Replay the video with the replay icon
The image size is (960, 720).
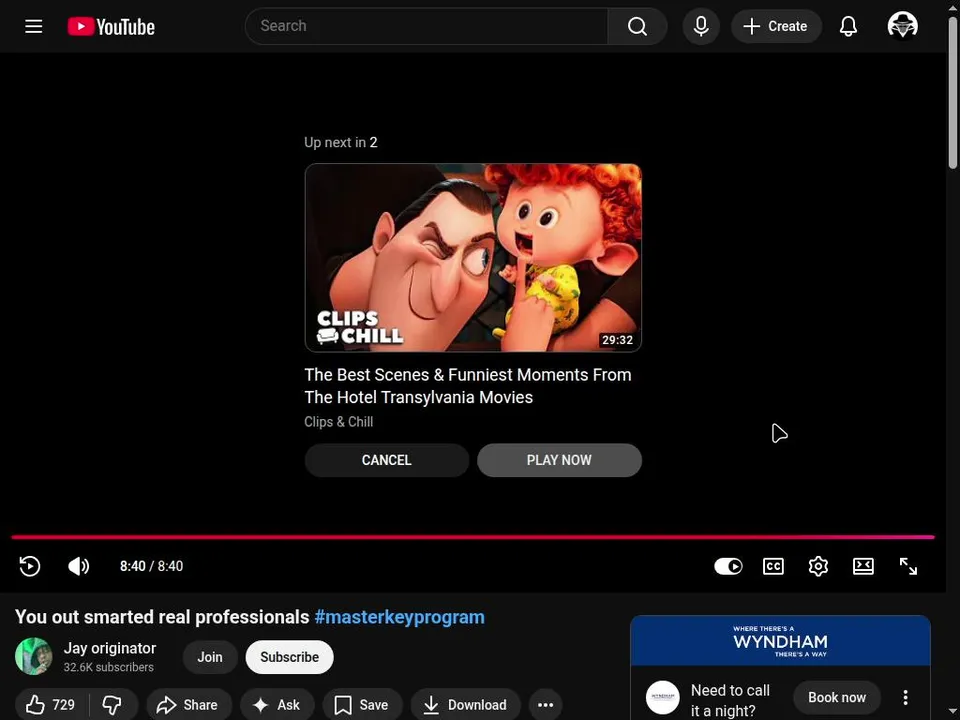click(x=29, y=566)
